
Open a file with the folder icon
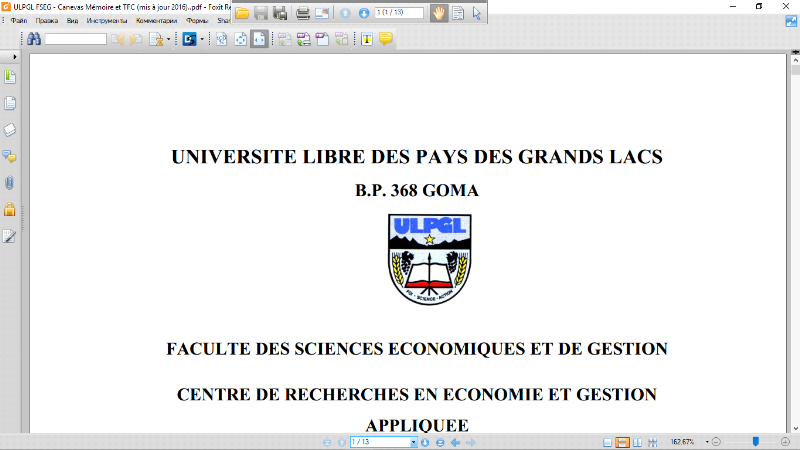pyautogui.click(x=242, y=13)
